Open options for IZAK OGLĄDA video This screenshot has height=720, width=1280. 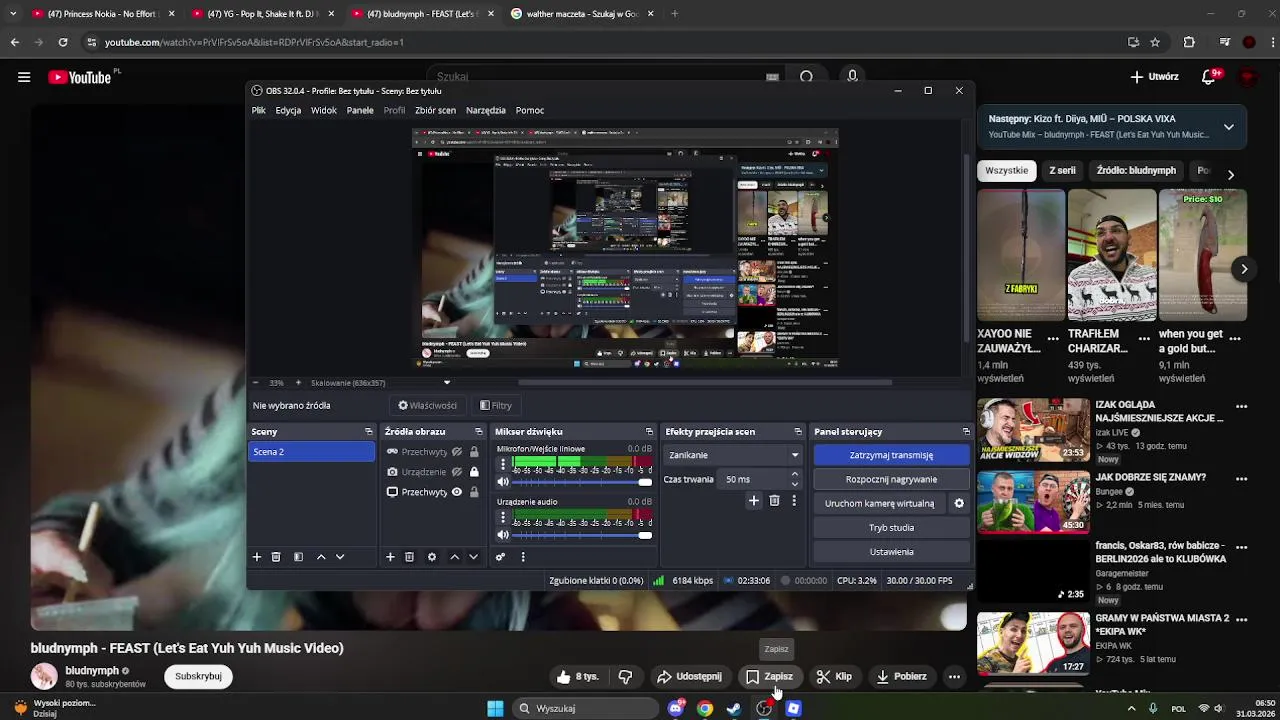click(x=1241, y=407)
